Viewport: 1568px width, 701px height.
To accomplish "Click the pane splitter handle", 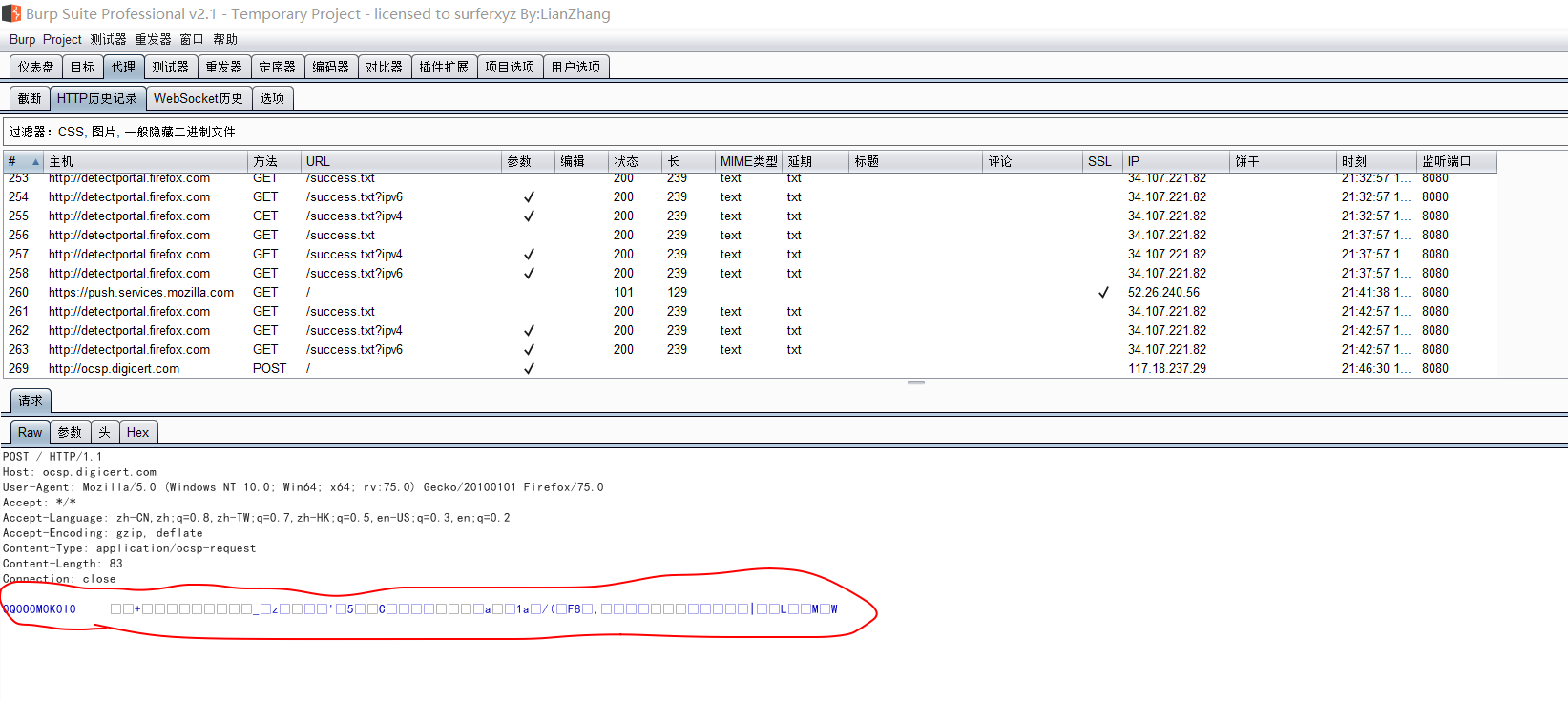I will pos(916,382).
